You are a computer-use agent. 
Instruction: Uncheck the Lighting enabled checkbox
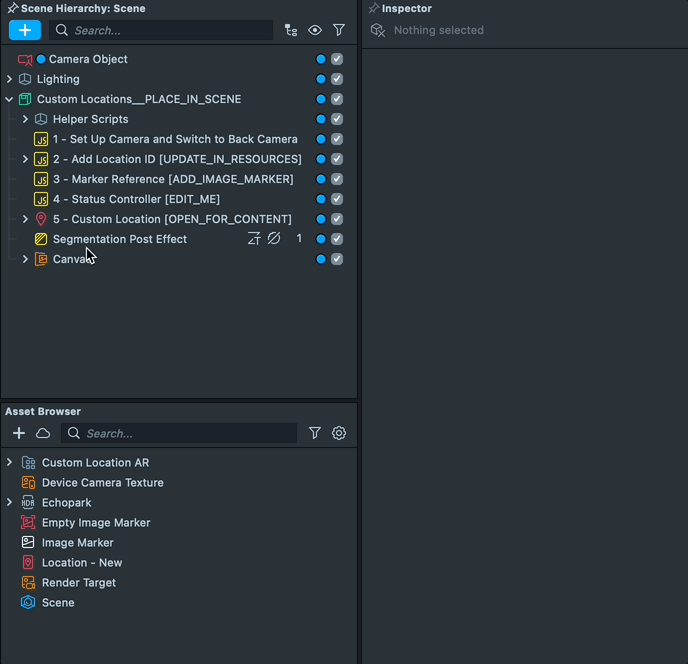point(337,79)
